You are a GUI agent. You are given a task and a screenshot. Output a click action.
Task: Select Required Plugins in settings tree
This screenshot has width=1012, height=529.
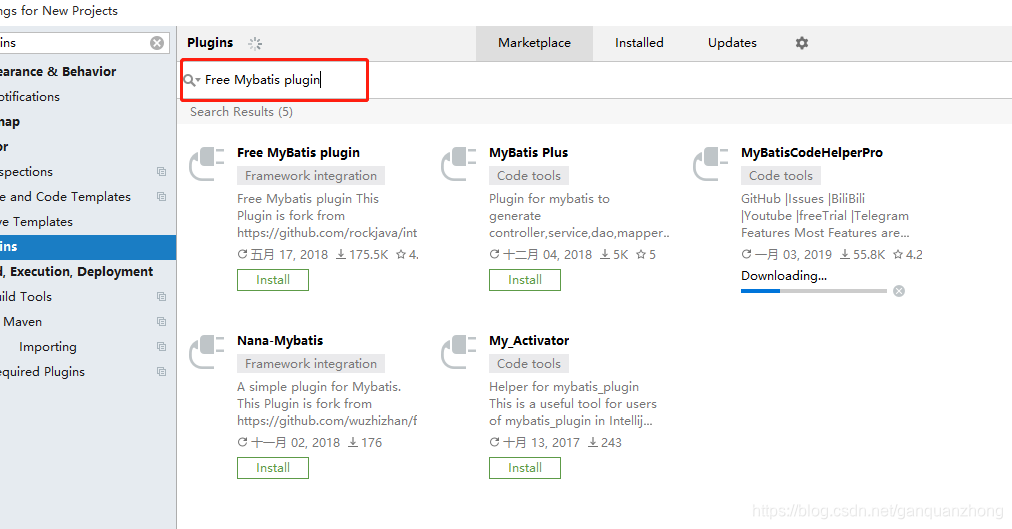(43, 372)
